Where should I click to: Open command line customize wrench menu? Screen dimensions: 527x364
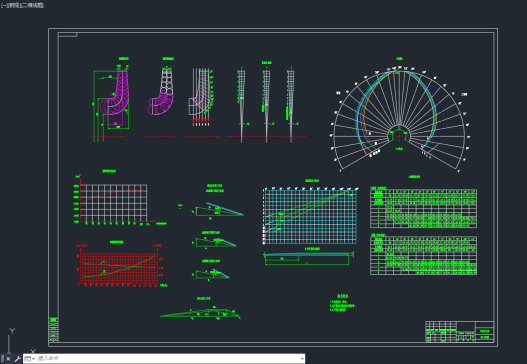17,359
